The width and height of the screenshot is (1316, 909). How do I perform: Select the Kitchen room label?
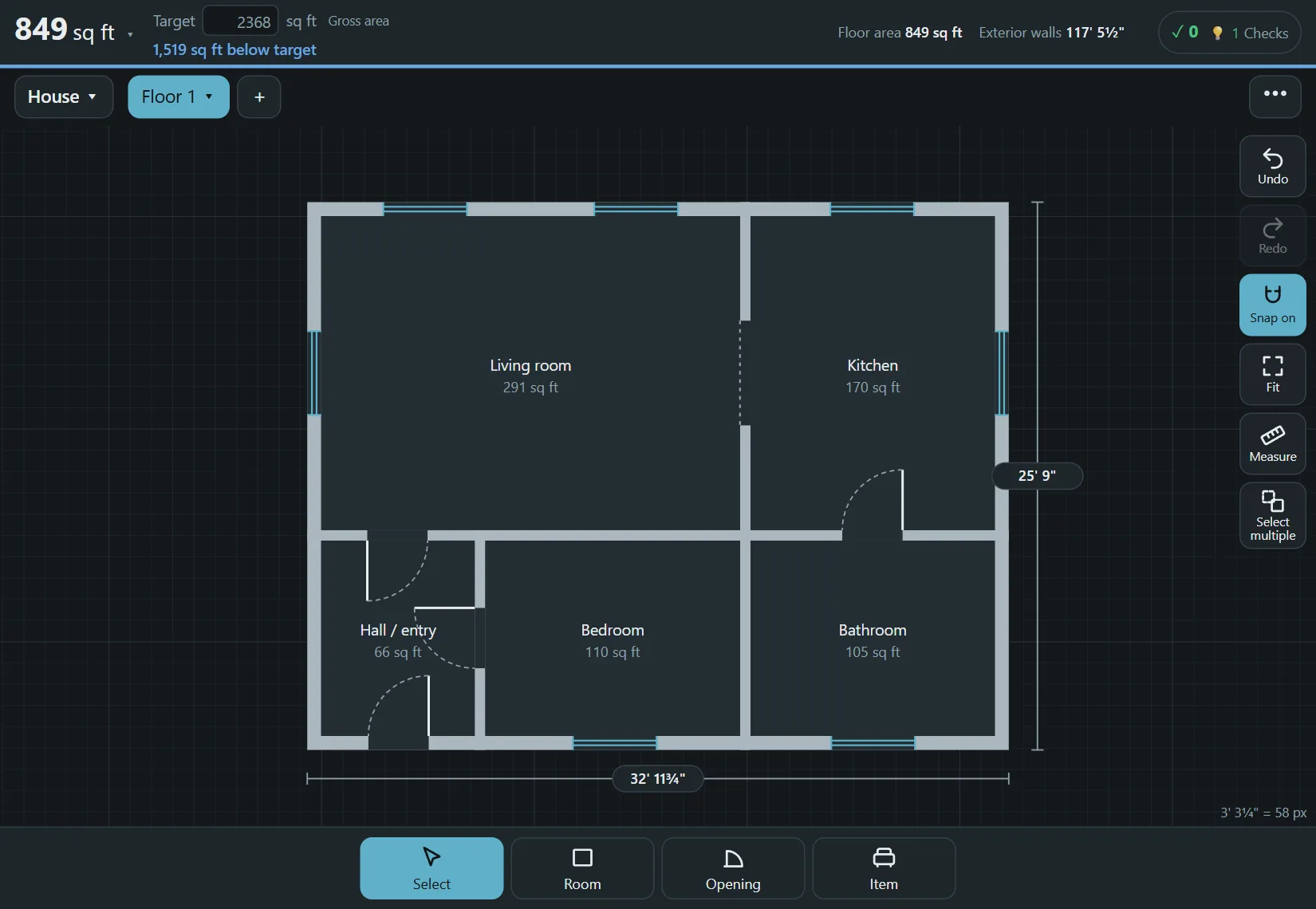(x=873, y=365)
